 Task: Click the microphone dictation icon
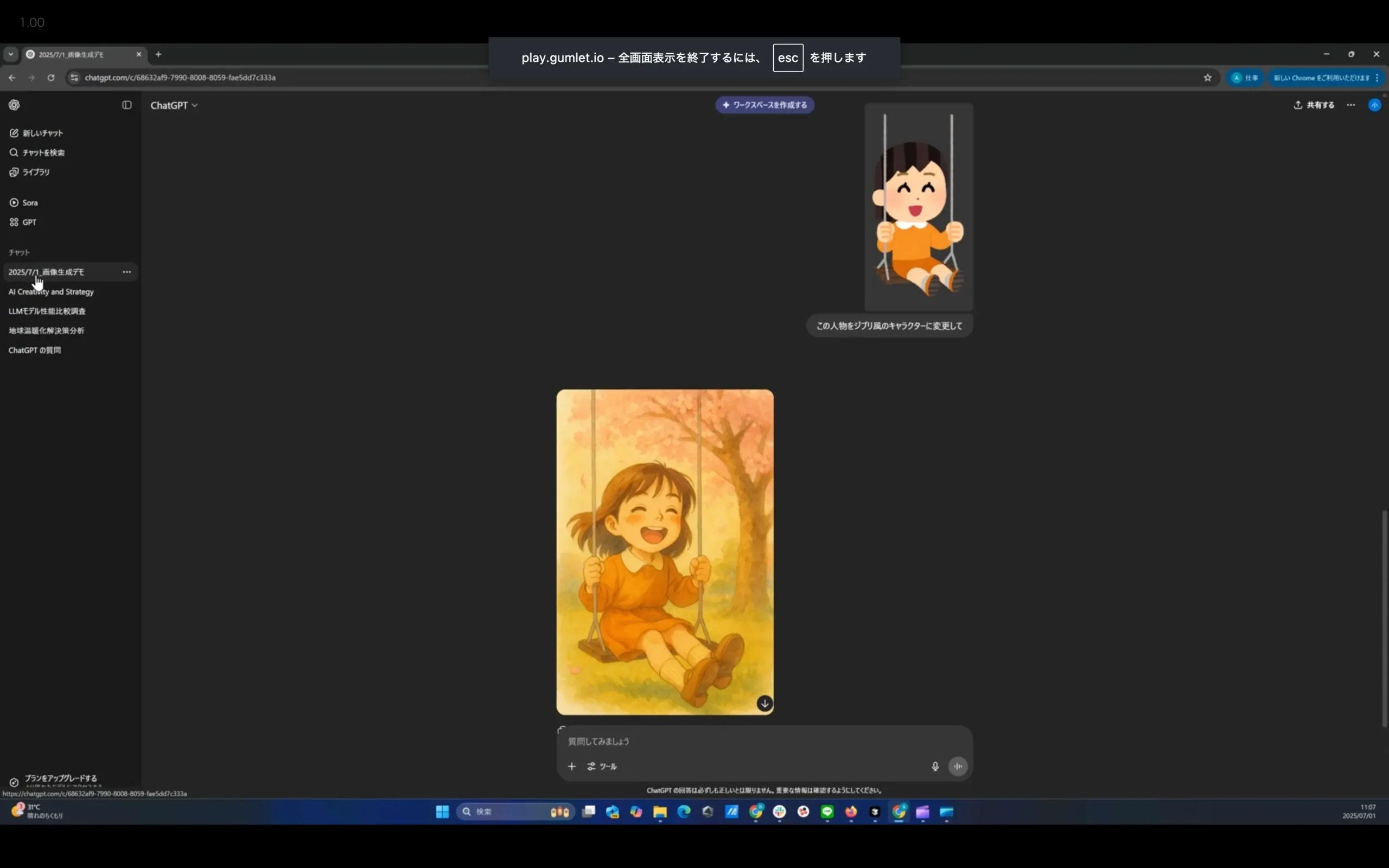click(935, 767)
